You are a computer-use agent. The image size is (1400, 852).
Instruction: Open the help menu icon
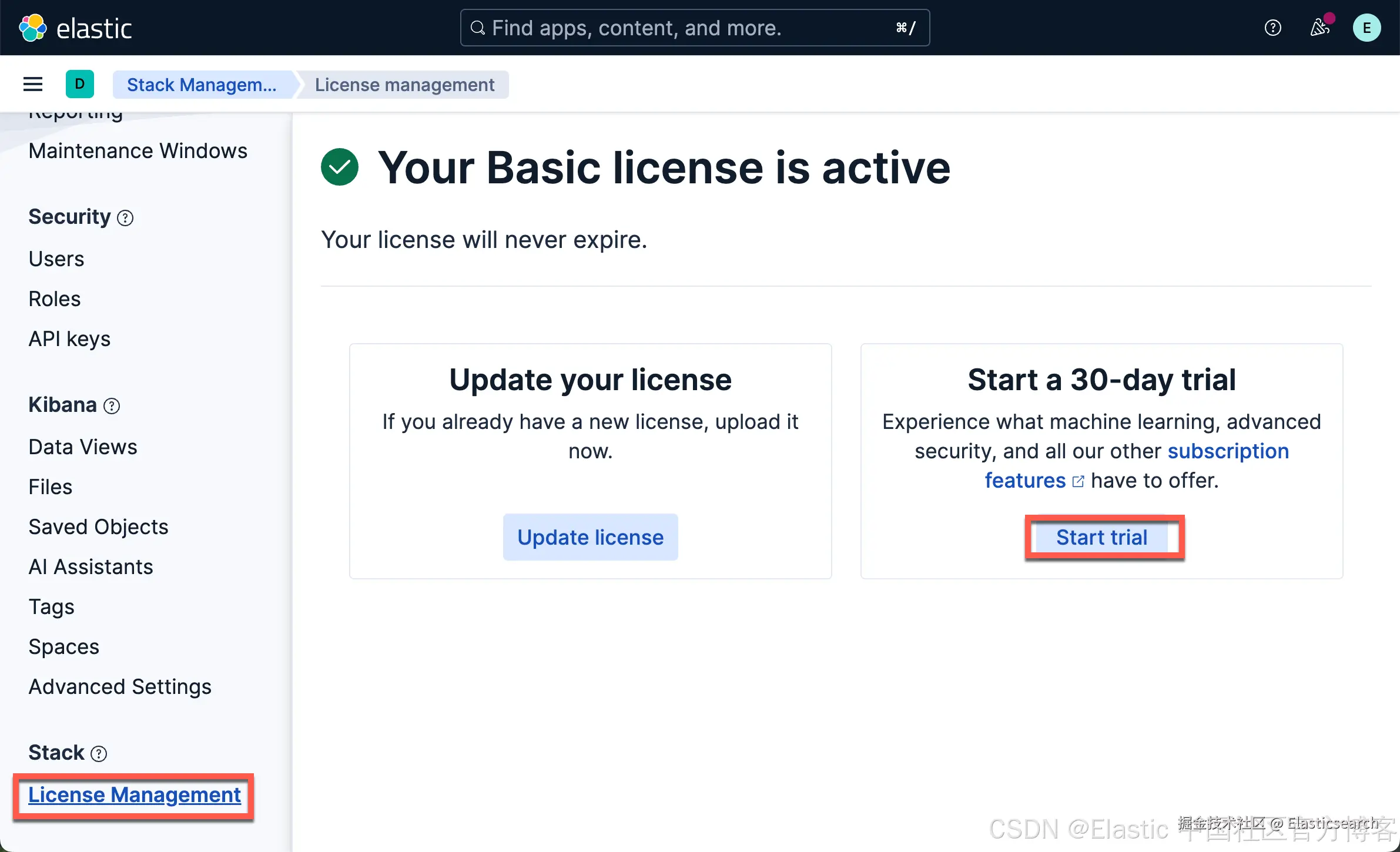click(1272, 28)
